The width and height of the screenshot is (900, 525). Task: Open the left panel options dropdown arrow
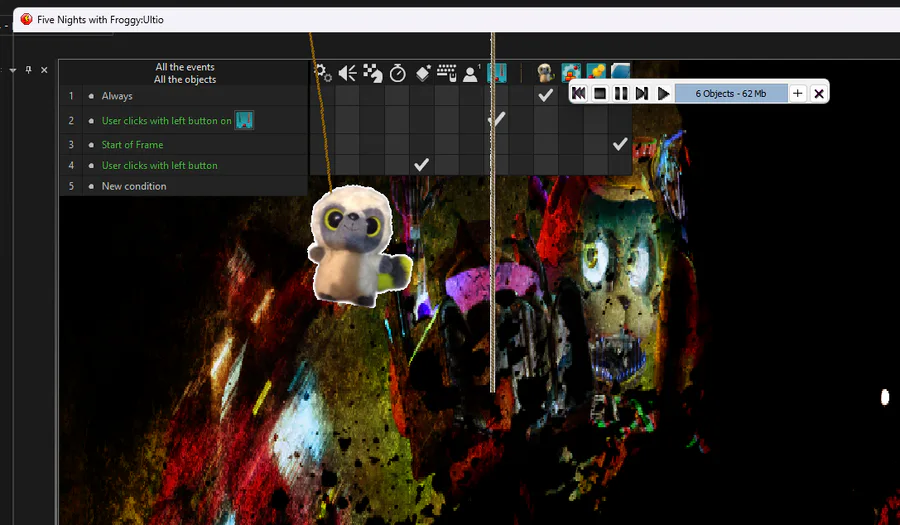pyautogui.click(x=13, y=70)
